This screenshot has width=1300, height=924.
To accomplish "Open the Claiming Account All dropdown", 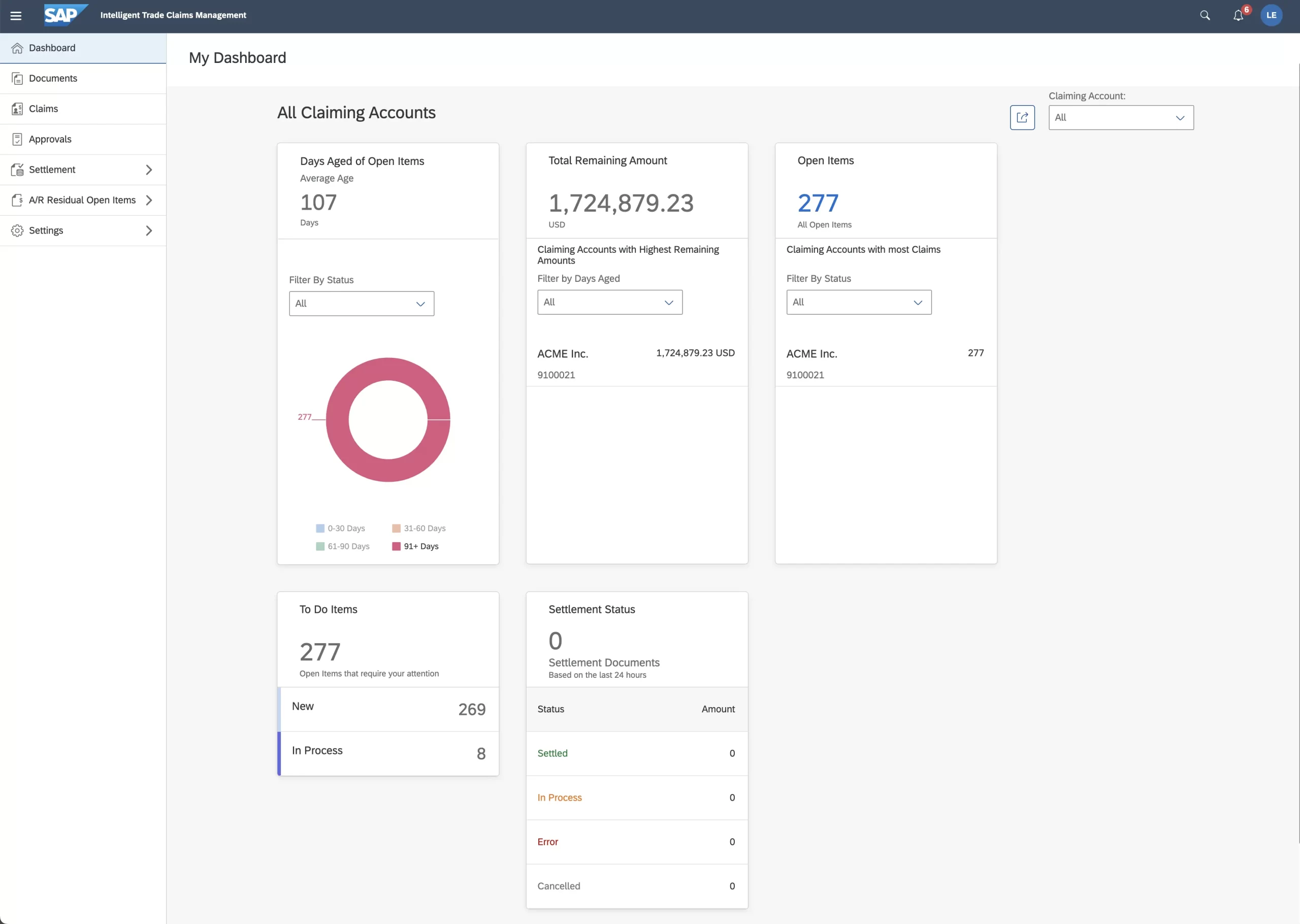I will point(1120,117).
